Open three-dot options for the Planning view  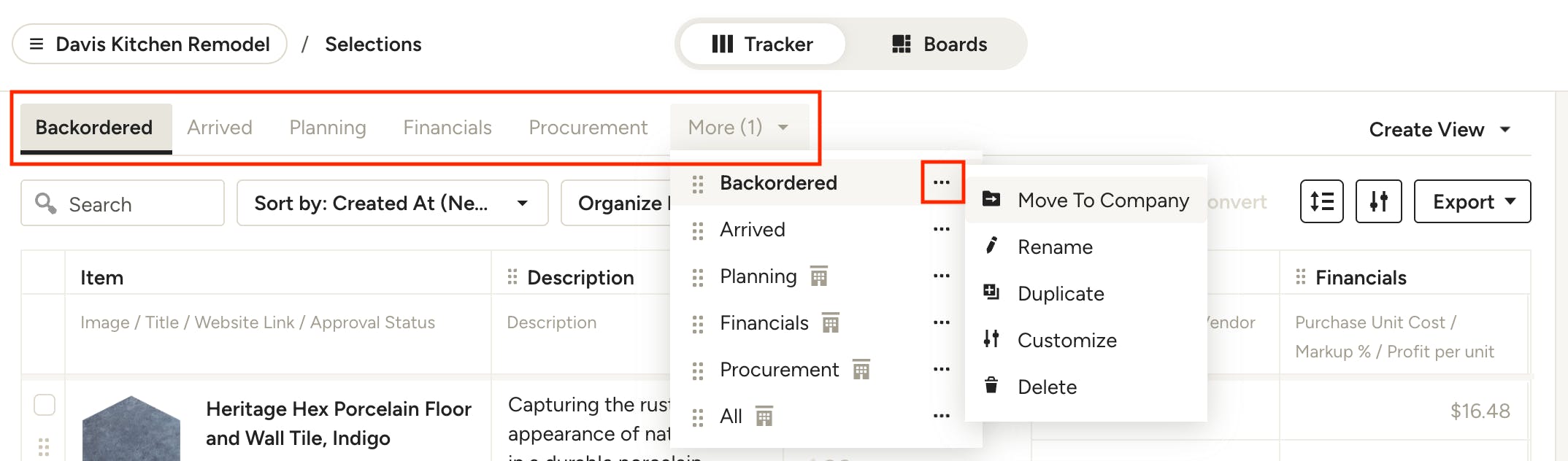tap(942, 276)
